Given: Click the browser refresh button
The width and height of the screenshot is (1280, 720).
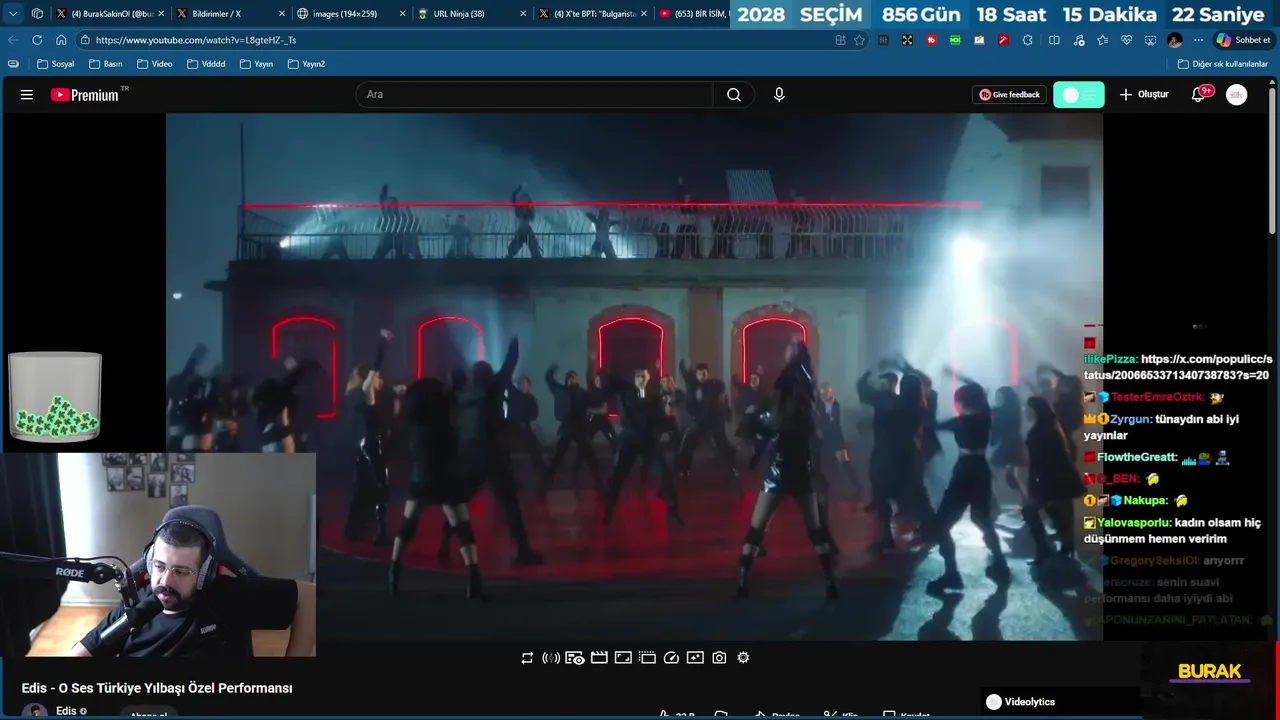Looking at the screenshot, I should point(37,40).
